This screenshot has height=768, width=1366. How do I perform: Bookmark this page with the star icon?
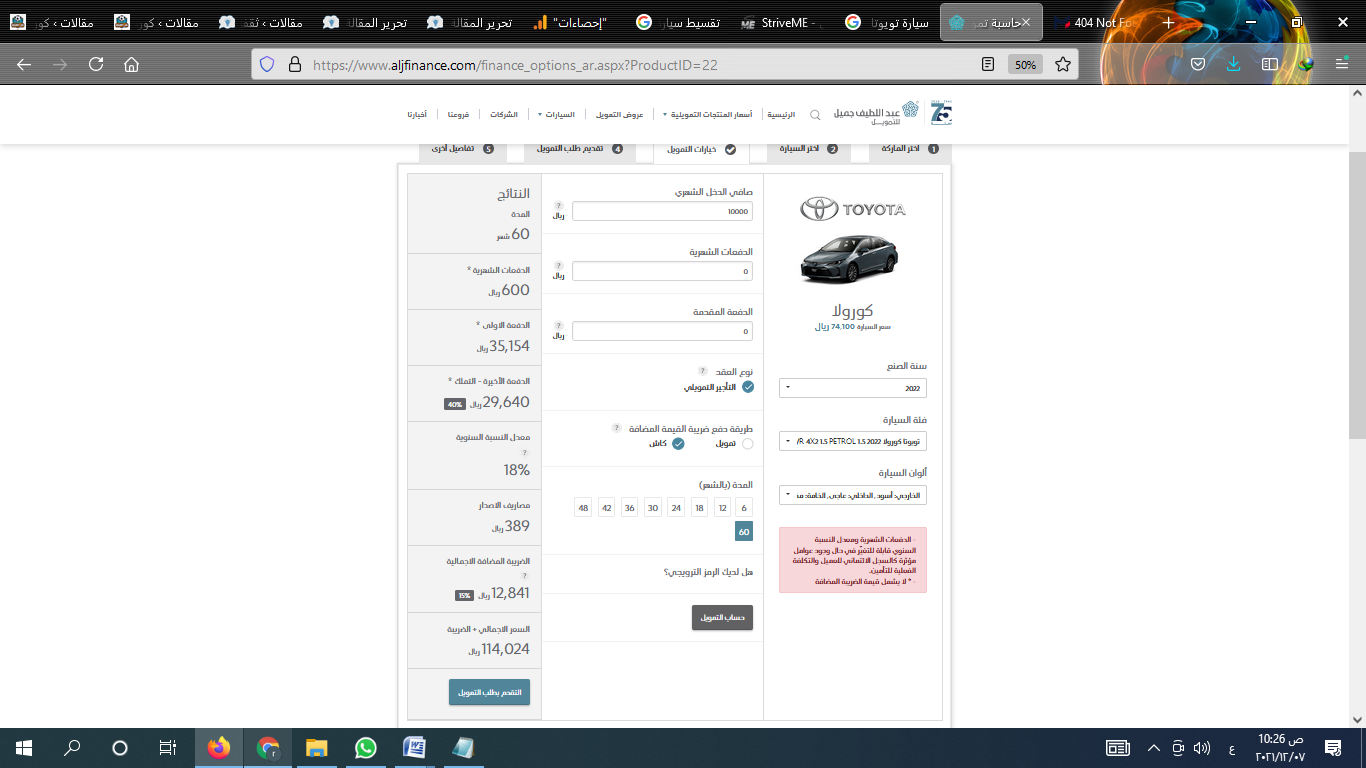click(x=1063, y=64)
